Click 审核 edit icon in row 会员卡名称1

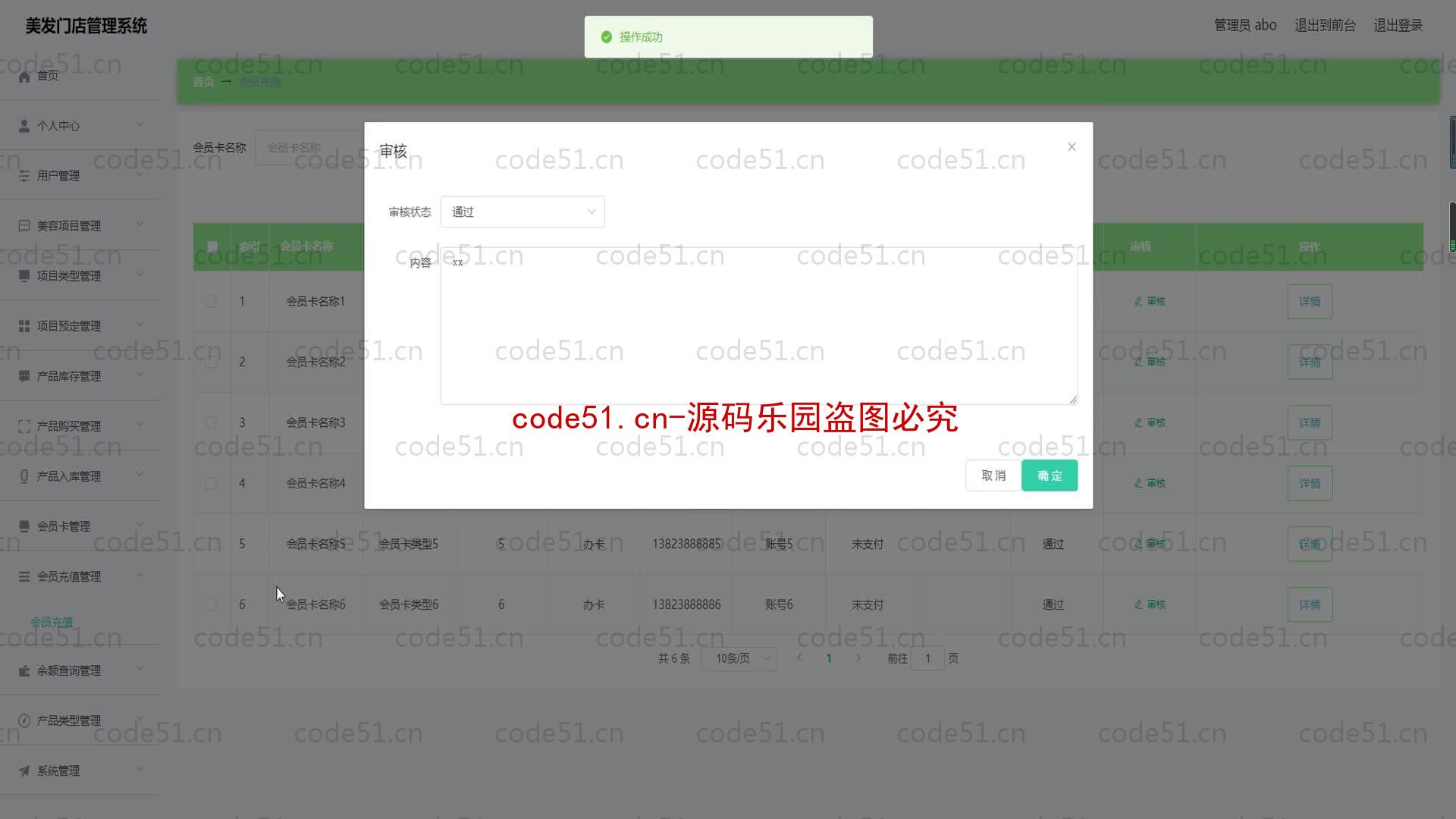[1138, 302]
